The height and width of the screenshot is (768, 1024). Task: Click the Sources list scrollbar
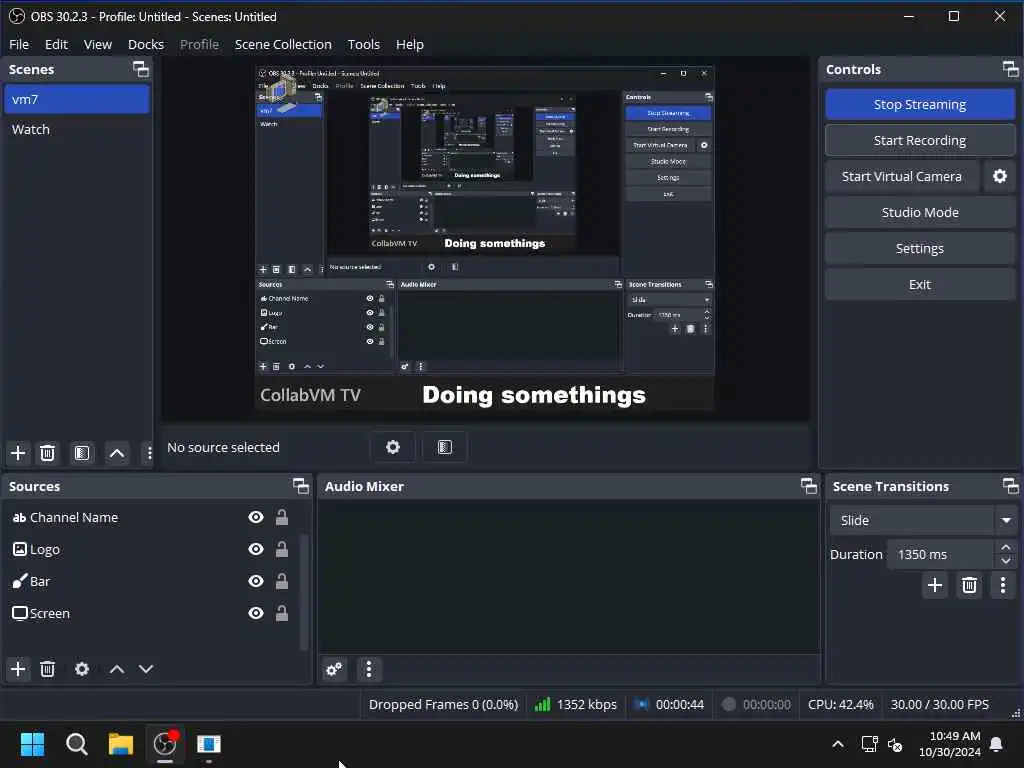(304, 592)
